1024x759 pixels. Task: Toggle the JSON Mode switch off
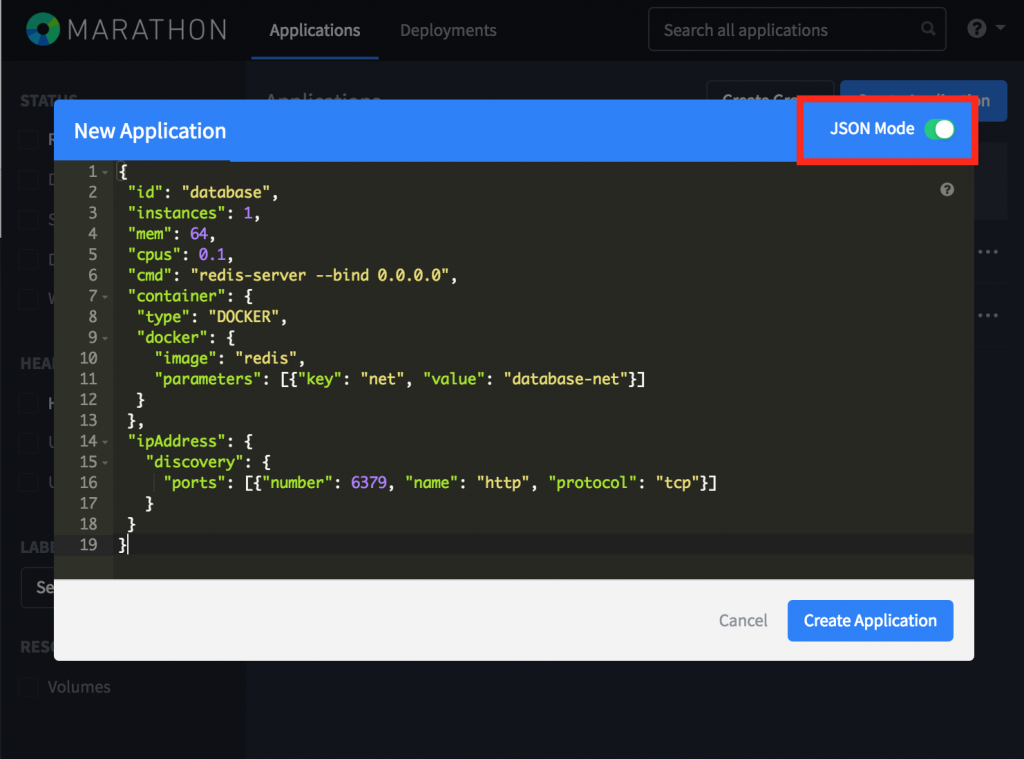(x=939, y=129)
